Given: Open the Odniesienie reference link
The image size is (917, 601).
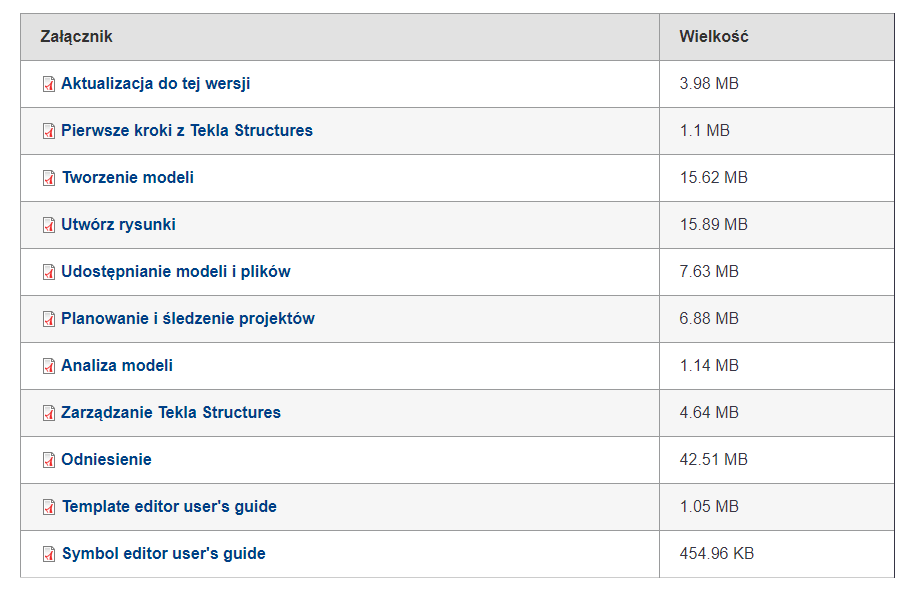Looking at the screenshot, I should pos(106,460).
